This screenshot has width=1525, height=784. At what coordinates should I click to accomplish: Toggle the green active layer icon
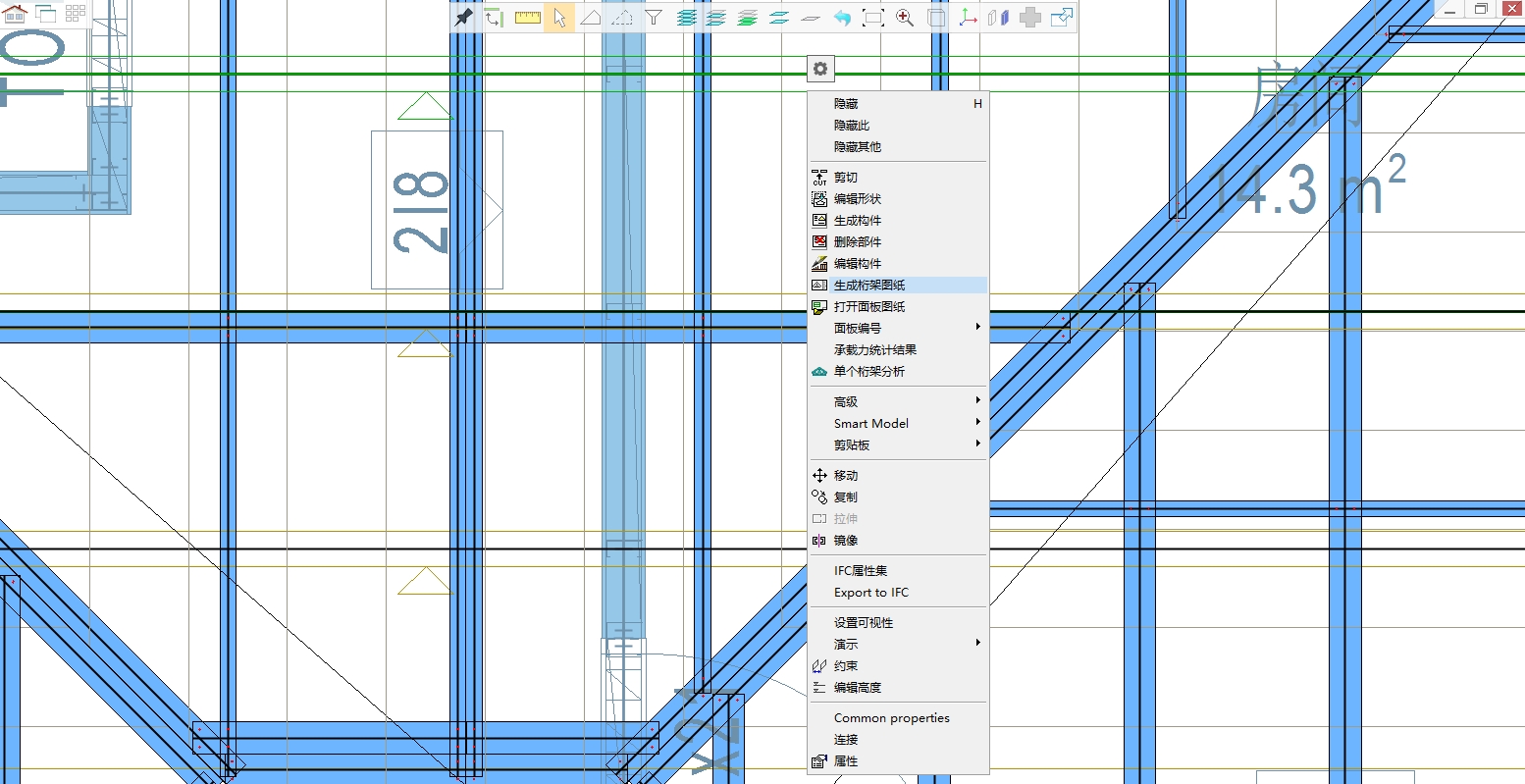coord(748,18)
